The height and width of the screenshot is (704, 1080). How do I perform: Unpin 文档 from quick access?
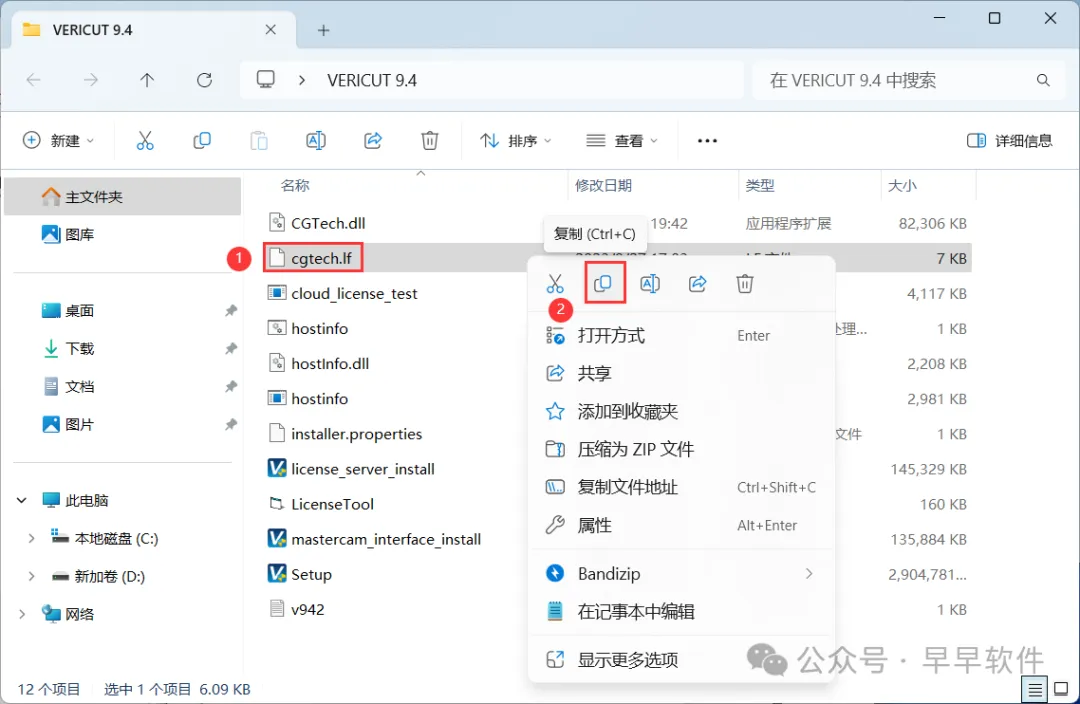pyautogui.click(x=231, y=386)
